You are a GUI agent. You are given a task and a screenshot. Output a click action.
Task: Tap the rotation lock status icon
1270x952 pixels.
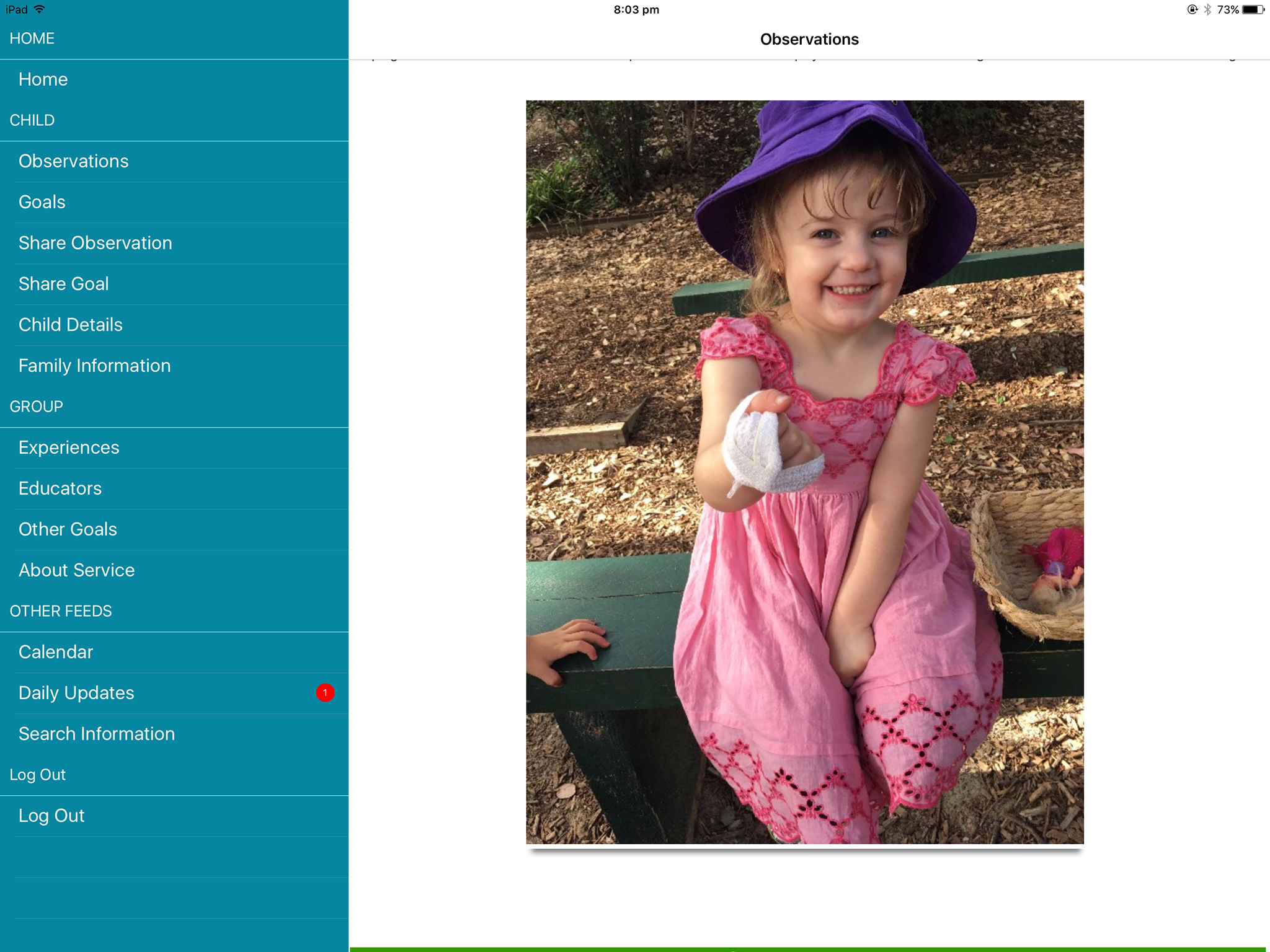(x=1192, y=9)
